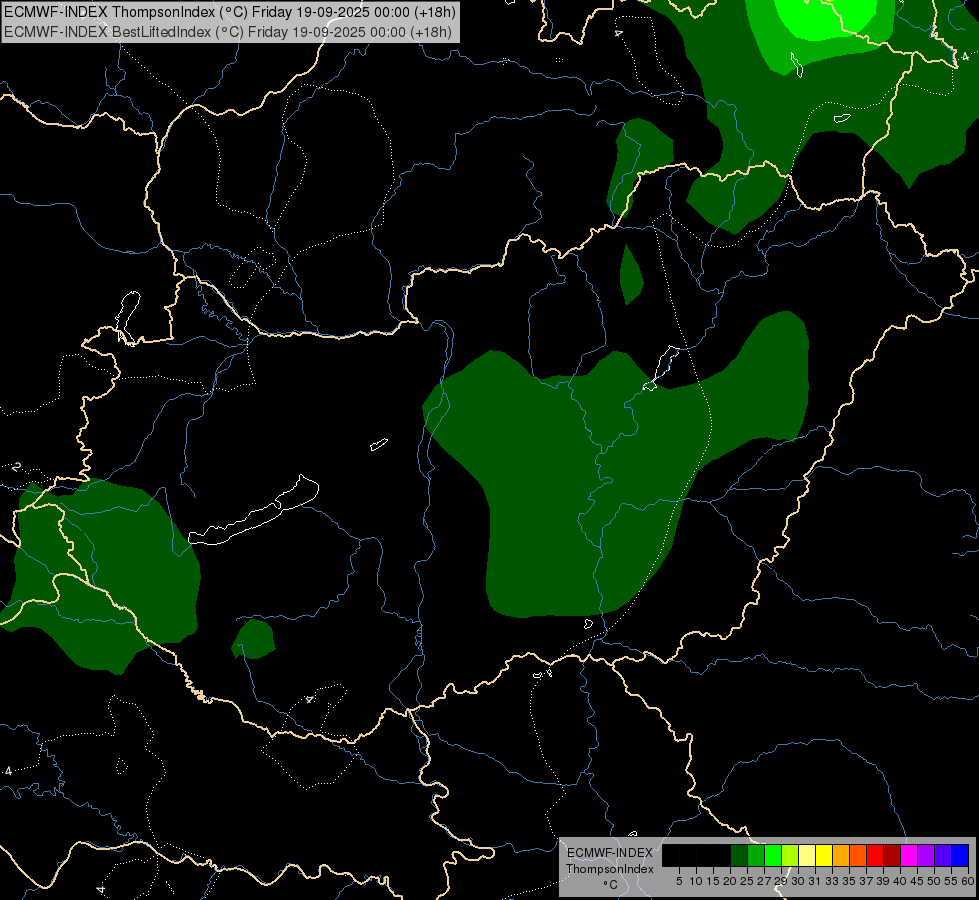
Task: Click the legend tick value '27'
Action: coord(764,881)
